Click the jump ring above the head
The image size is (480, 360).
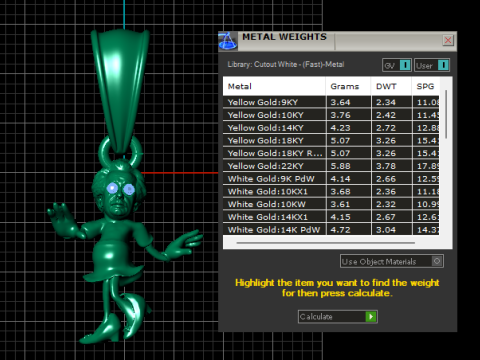pyautogui.click(x=103, y=152)
